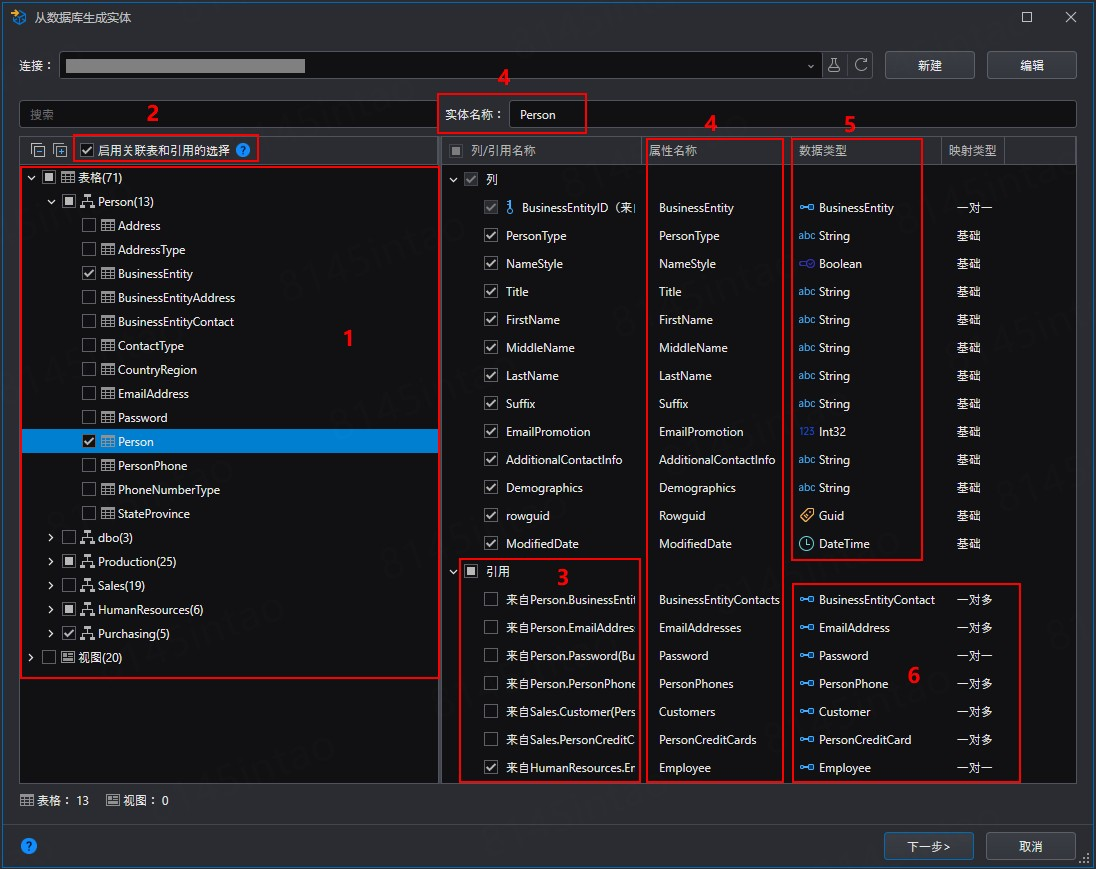
Task: Uncheck the Demographics column checkbox
Action: click(x=491, y=487)
